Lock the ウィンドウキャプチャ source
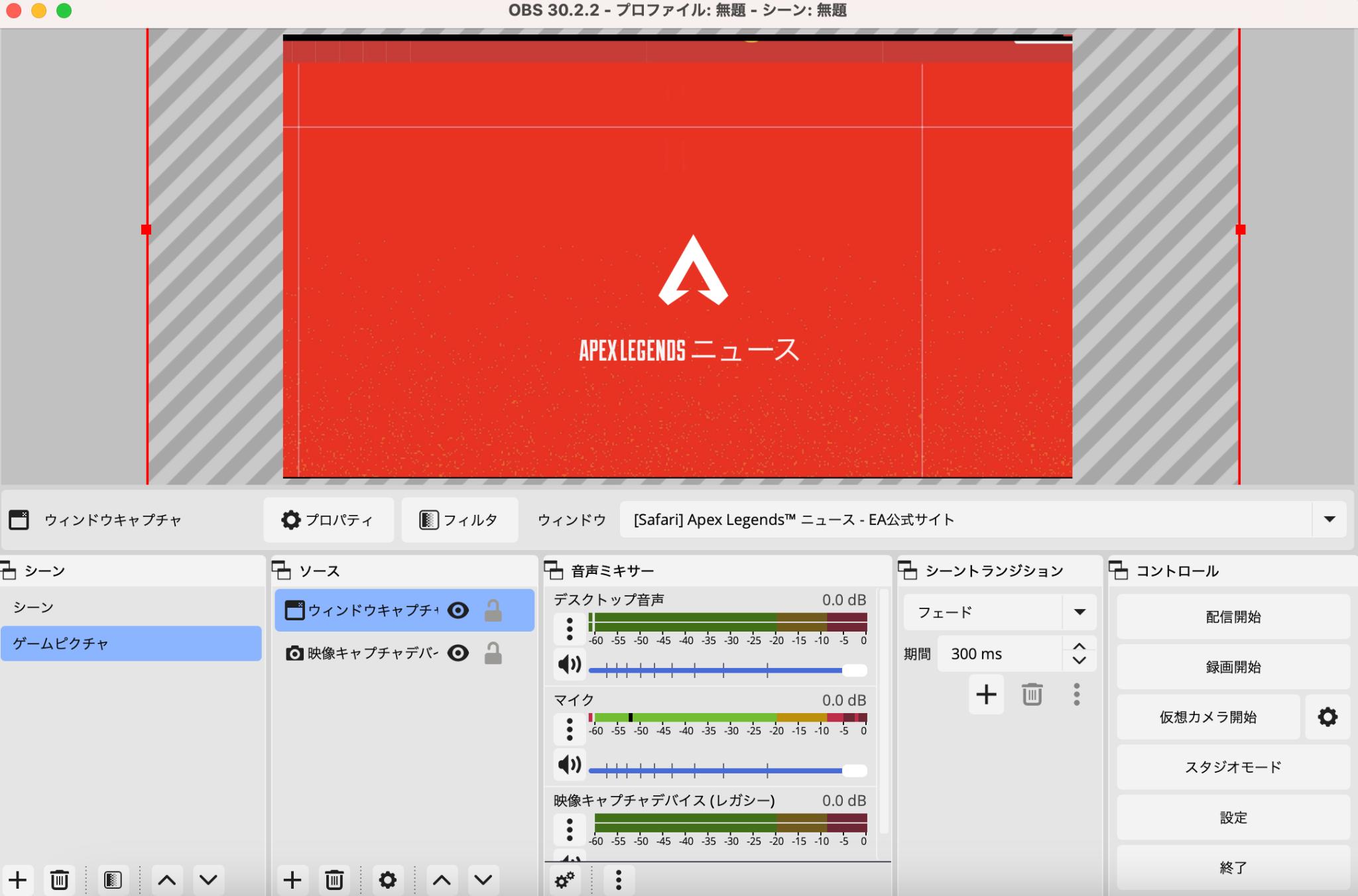The height and width of the screenshot is (896, 1358). 493,610
